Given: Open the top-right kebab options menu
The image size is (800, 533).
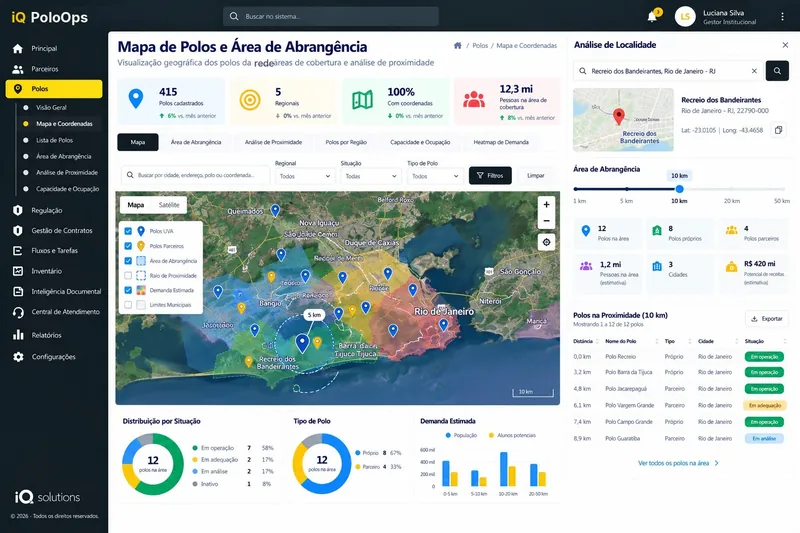Looking at the screenshot, I should (x=782, y=17).
